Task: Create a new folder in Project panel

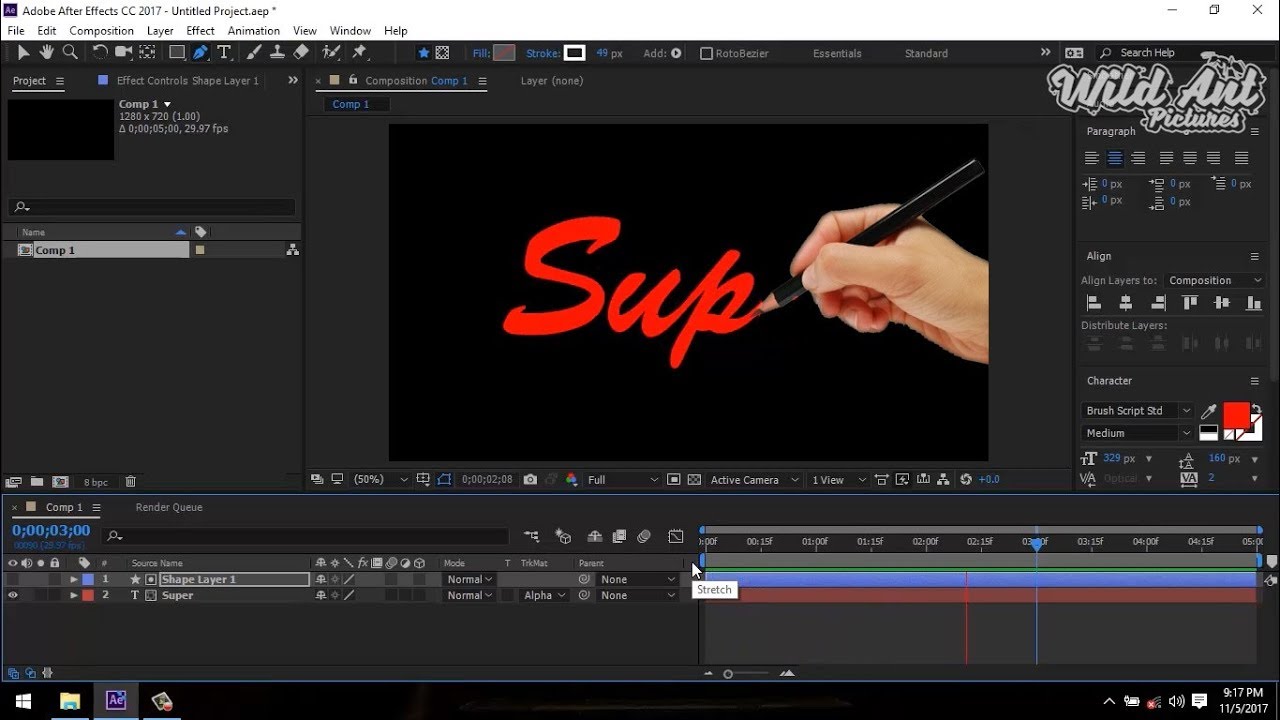Action: 37,482
